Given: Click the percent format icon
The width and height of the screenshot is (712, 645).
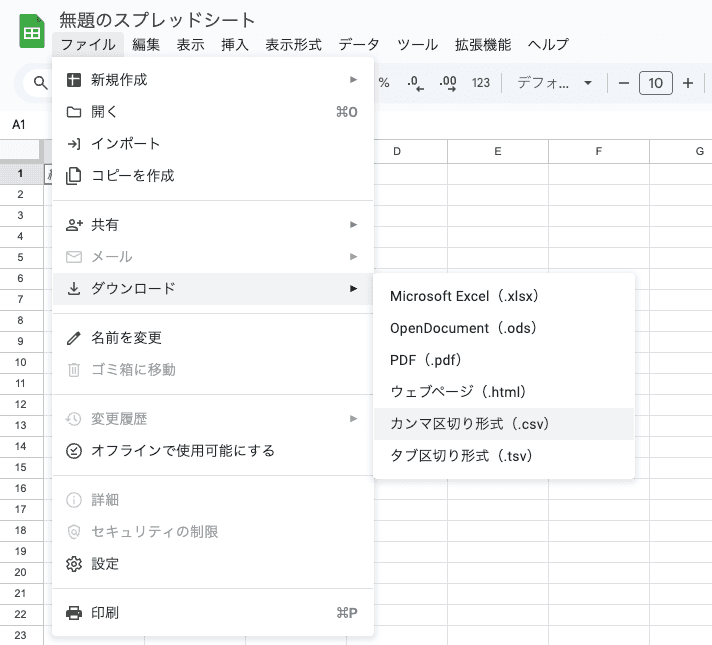Looking at the screenshot, I should [x=384, y=83].
